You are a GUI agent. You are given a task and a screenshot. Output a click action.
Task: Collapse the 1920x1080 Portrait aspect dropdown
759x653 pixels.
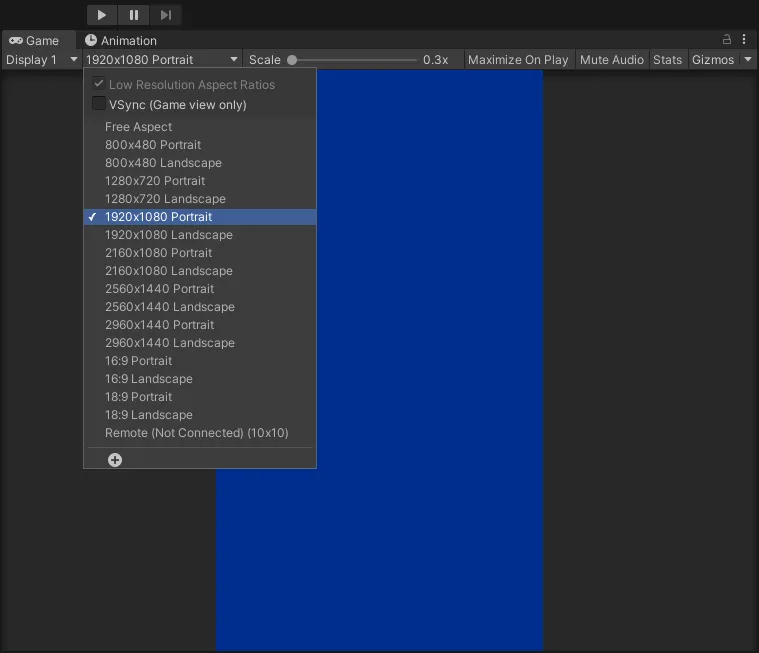[162, 60]
